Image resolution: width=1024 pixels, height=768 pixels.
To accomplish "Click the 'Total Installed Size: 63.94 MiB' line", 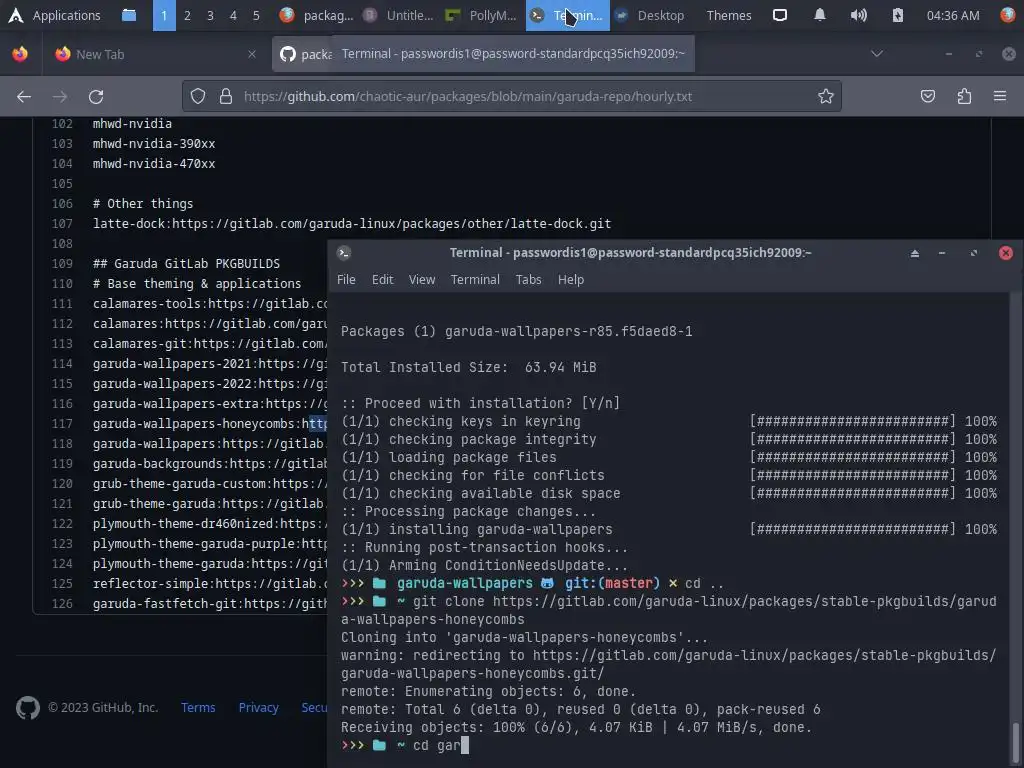I will 468,367.
